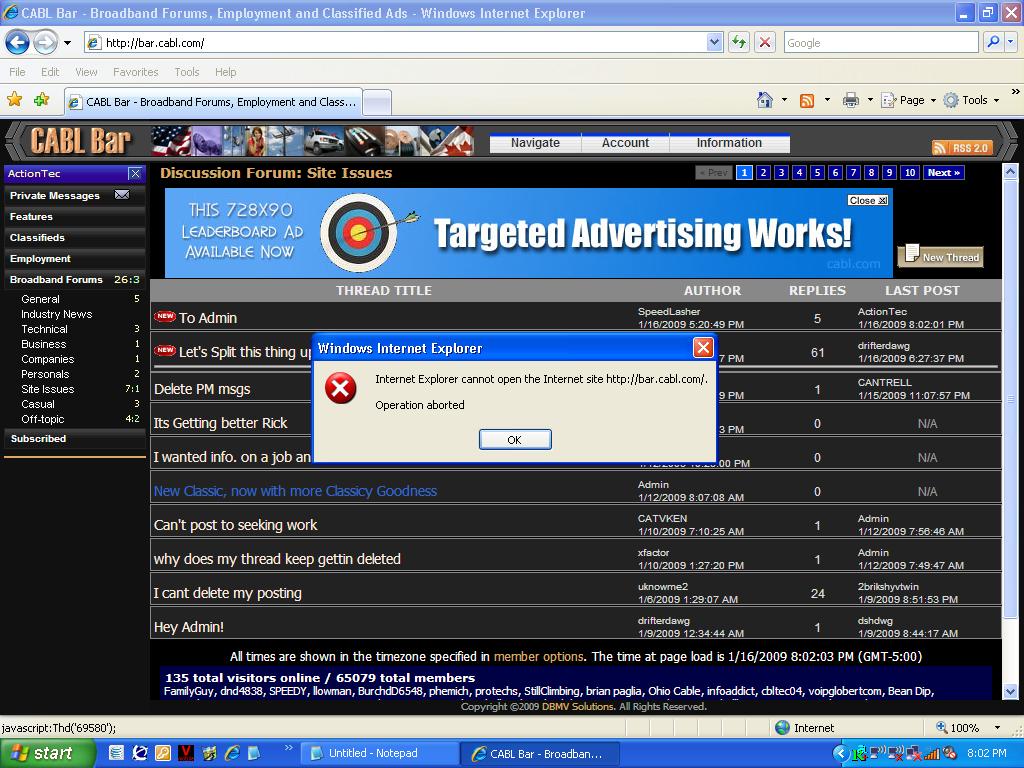Open the Employment sidebar section

tap(74, 259)
